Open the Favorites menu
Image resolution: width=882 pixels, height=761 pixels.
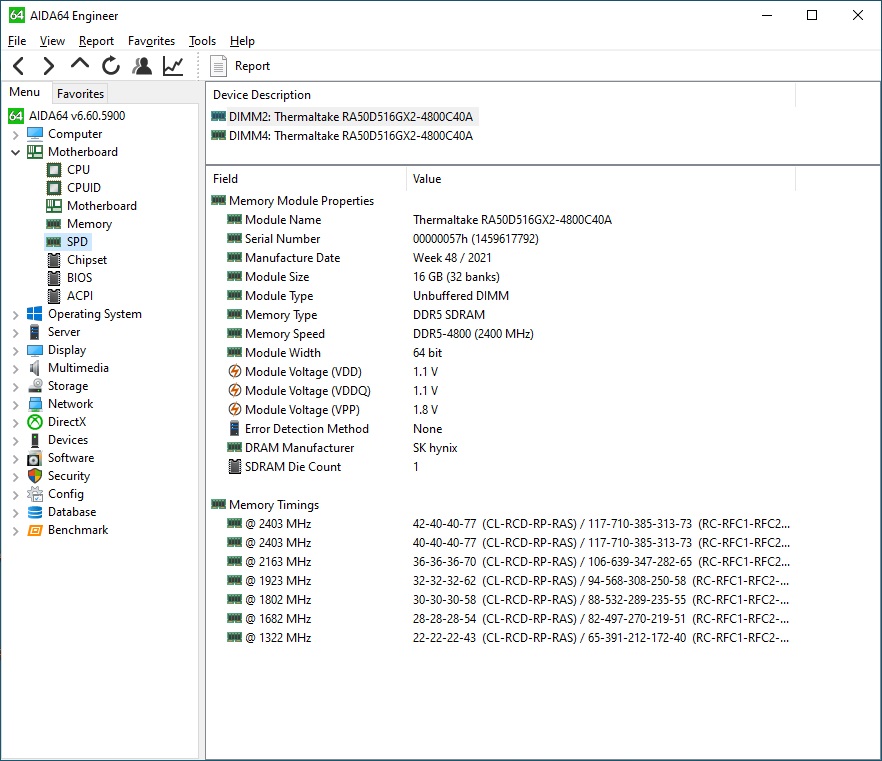151,41
